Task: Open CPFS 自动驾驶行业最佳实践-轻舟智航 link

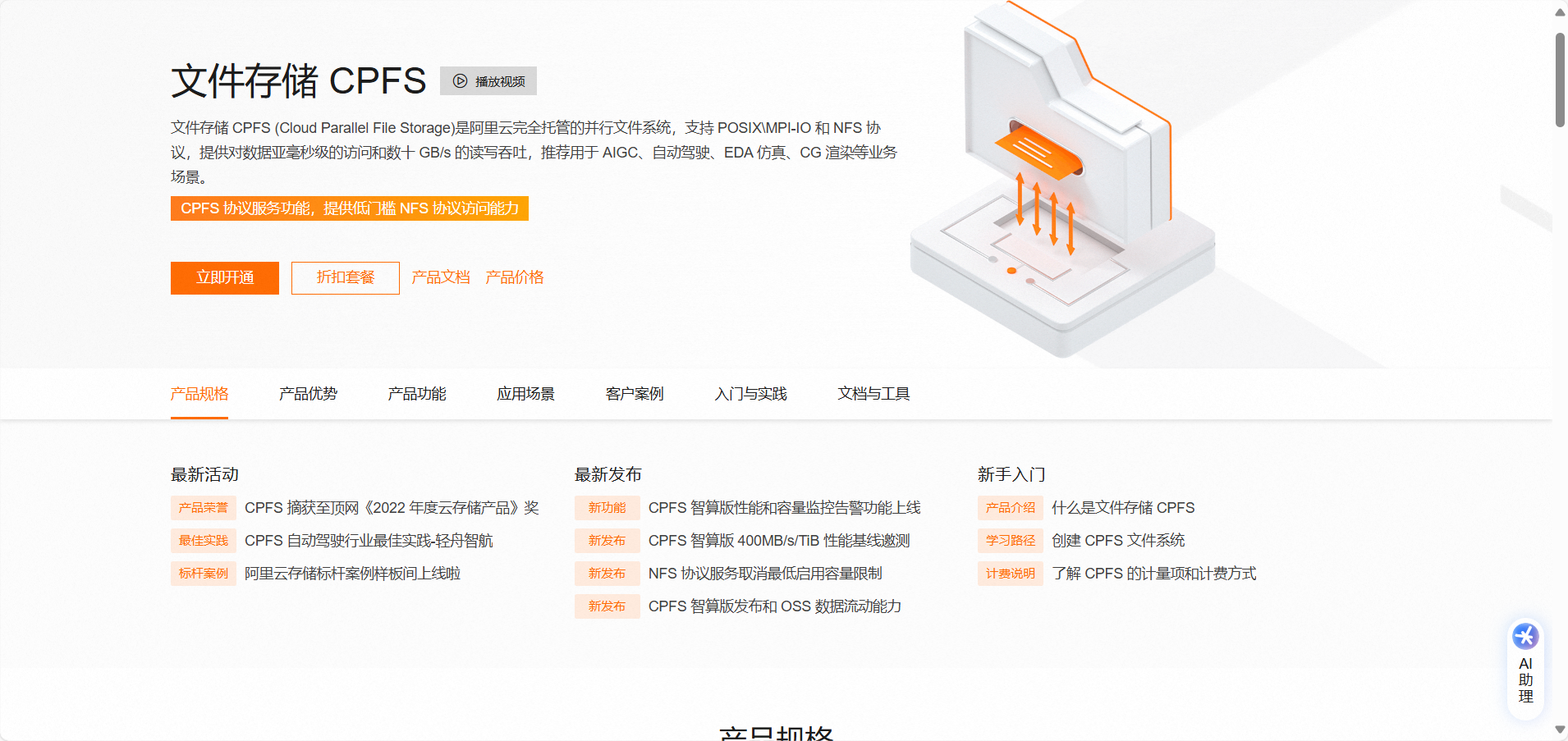Action: coord(369,541)
